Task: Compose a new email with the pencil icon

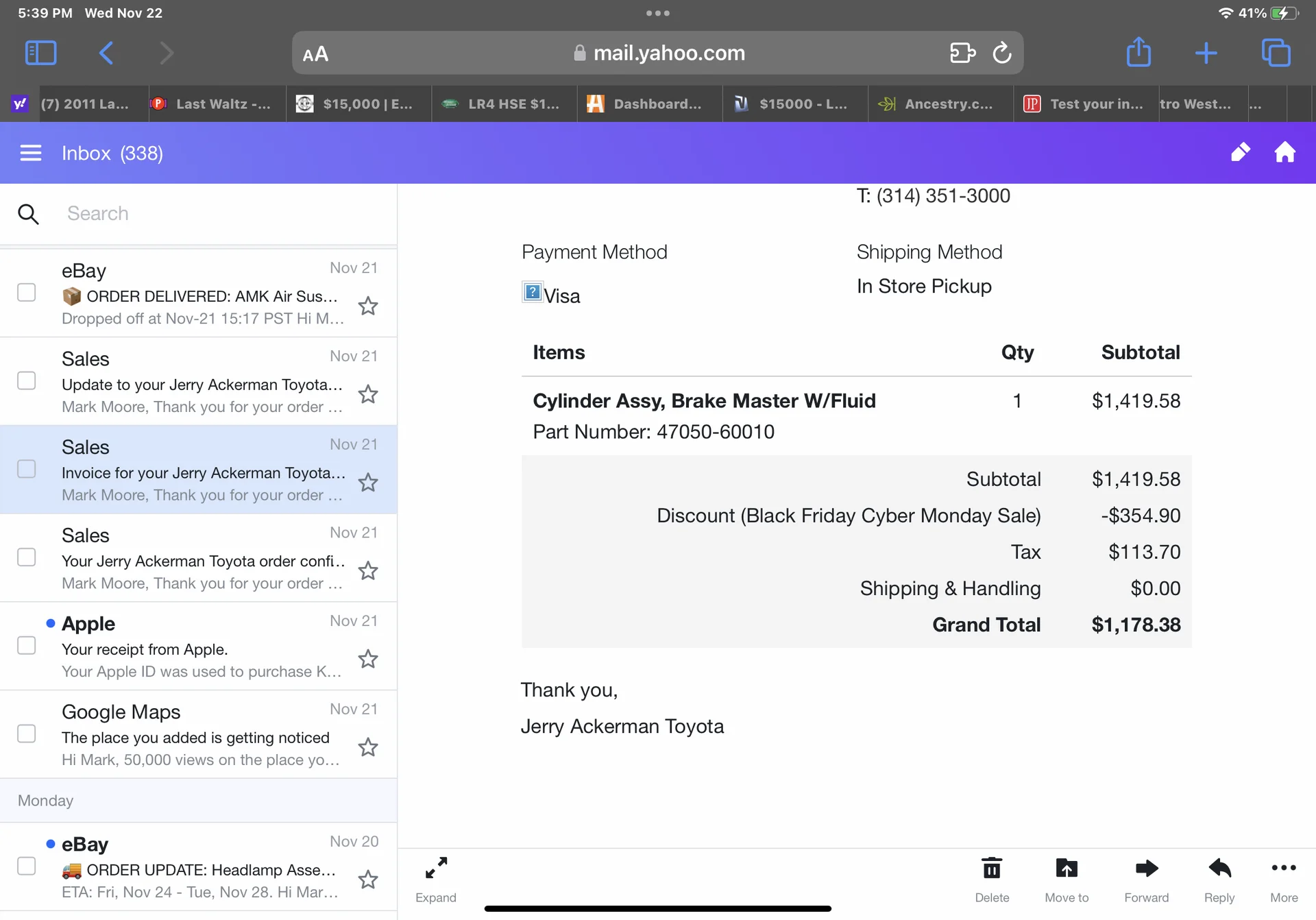Action: pos(1240,152)
